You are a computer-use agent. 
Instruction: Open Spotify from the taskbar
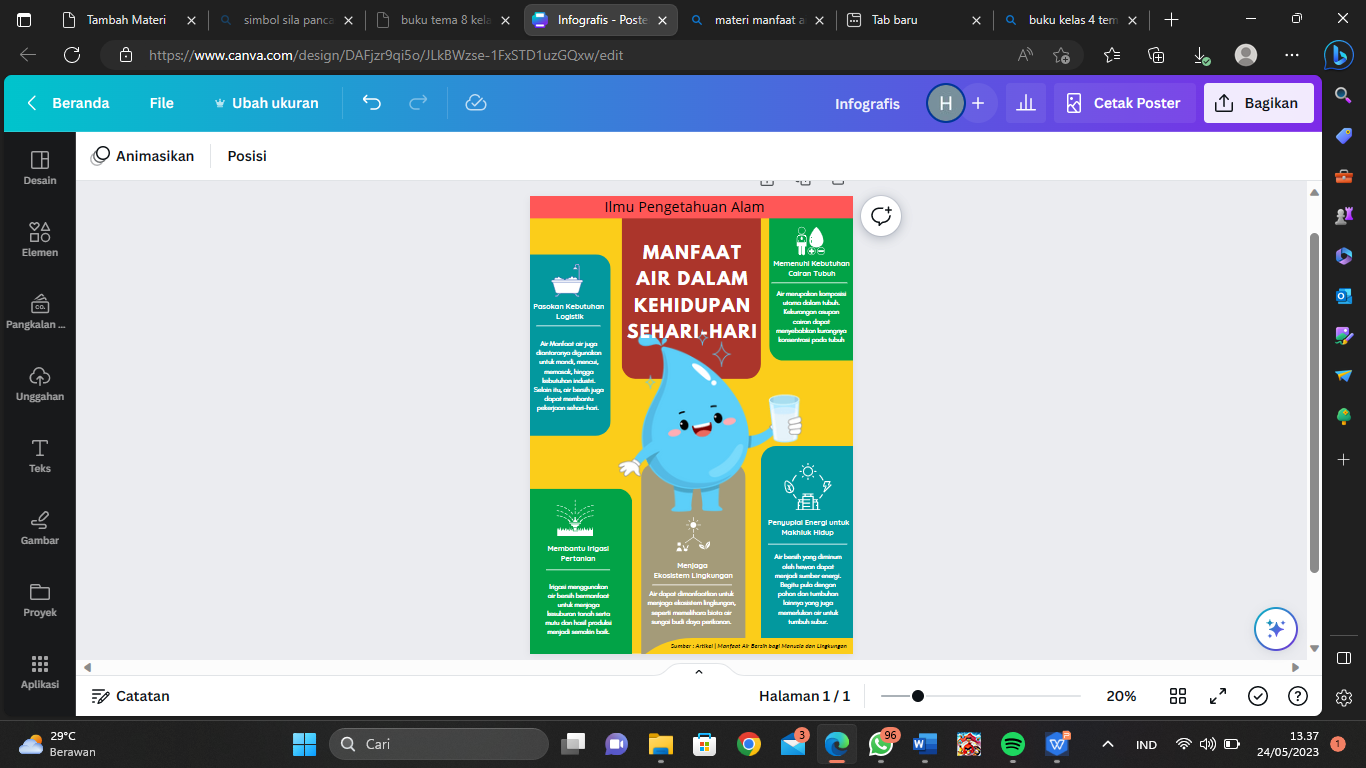(x=1013, y=744)
